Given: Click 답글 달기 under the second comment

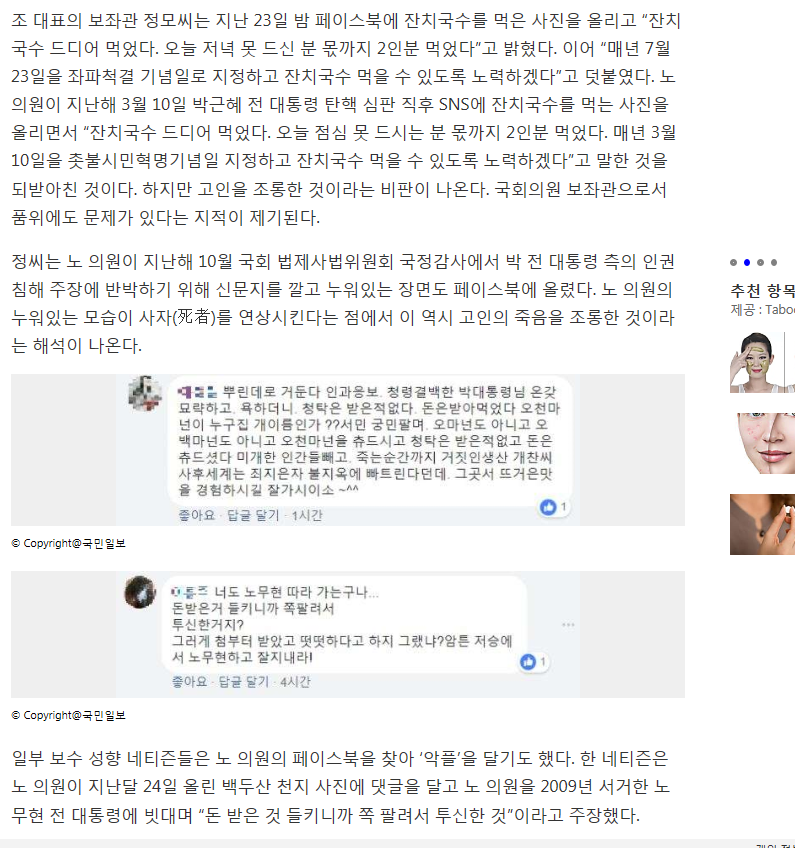Looking at the screenshot, I should coord(244,681).
